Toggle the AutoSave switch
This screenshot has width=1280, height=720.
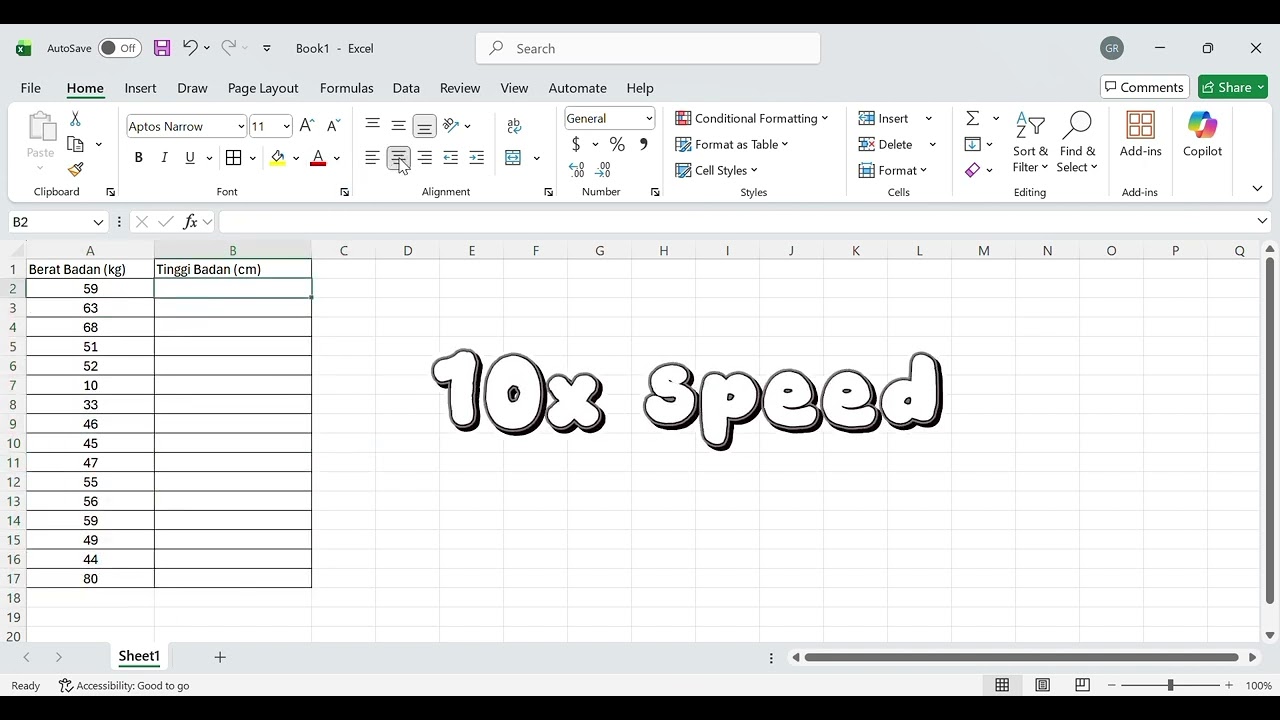tap(120, 48)
